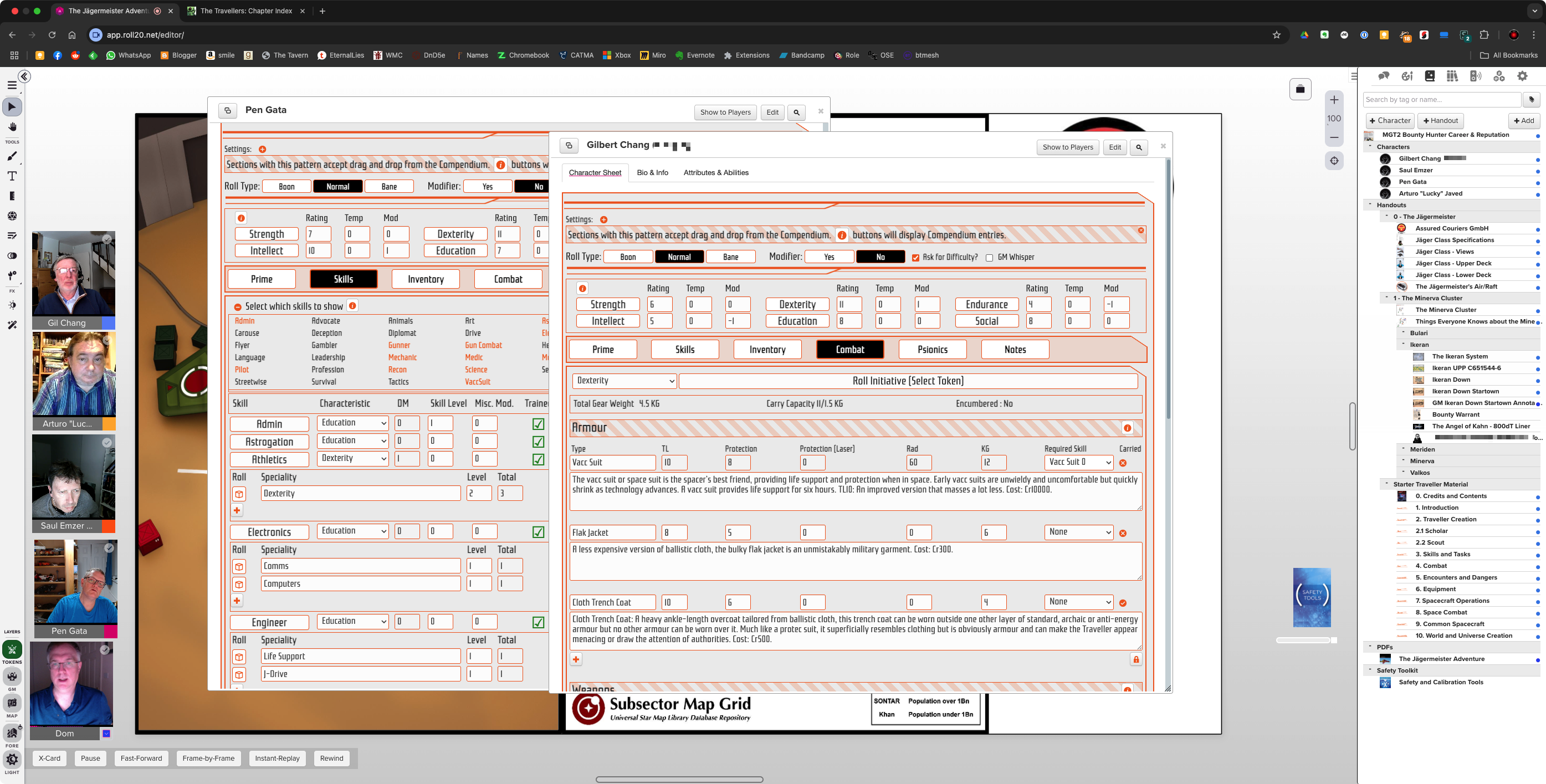Screen dimensions: 1546x784
Task: Set Modifier to Yes in Gilbert sheet
Action: pos(829,257)
